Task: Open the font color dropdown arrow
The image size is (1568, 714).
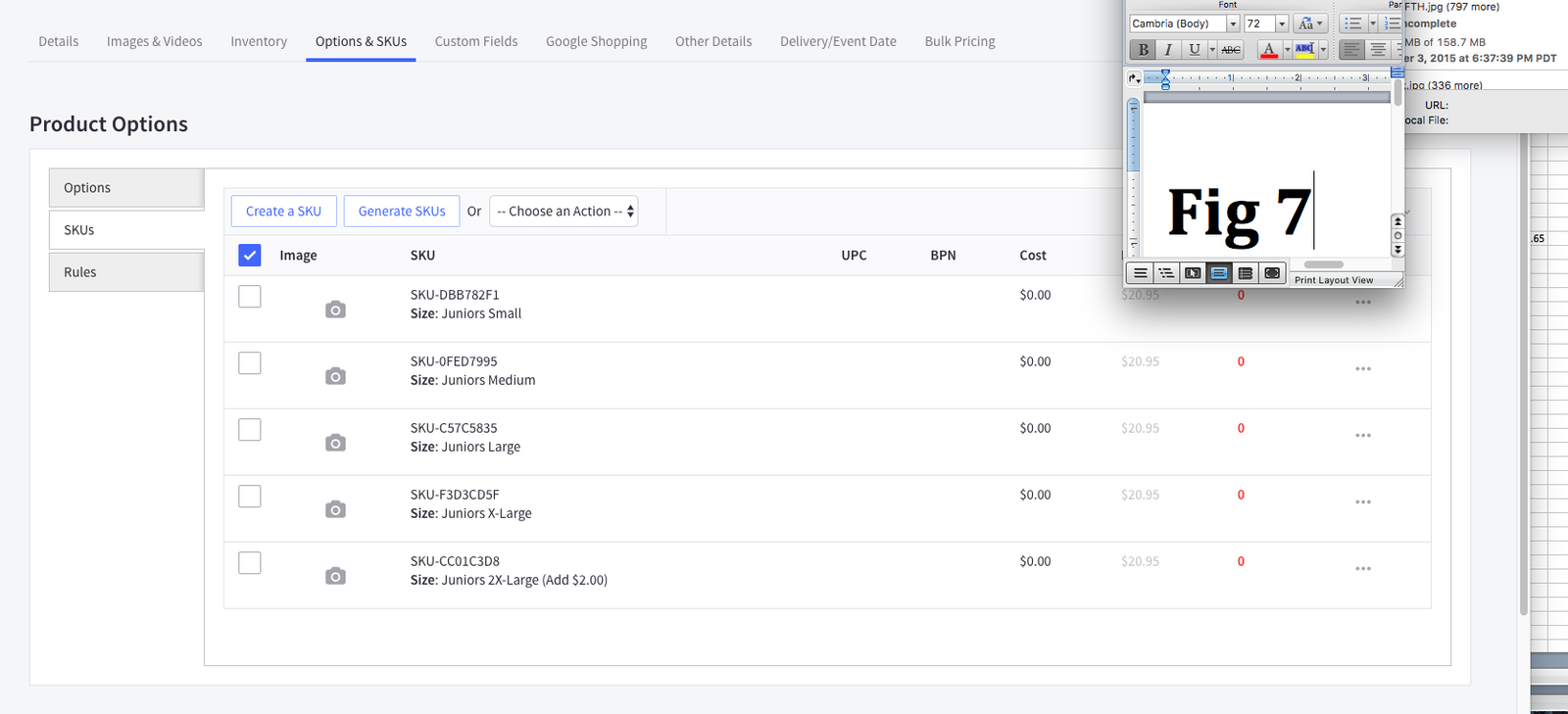Action: coord(1287,49)
